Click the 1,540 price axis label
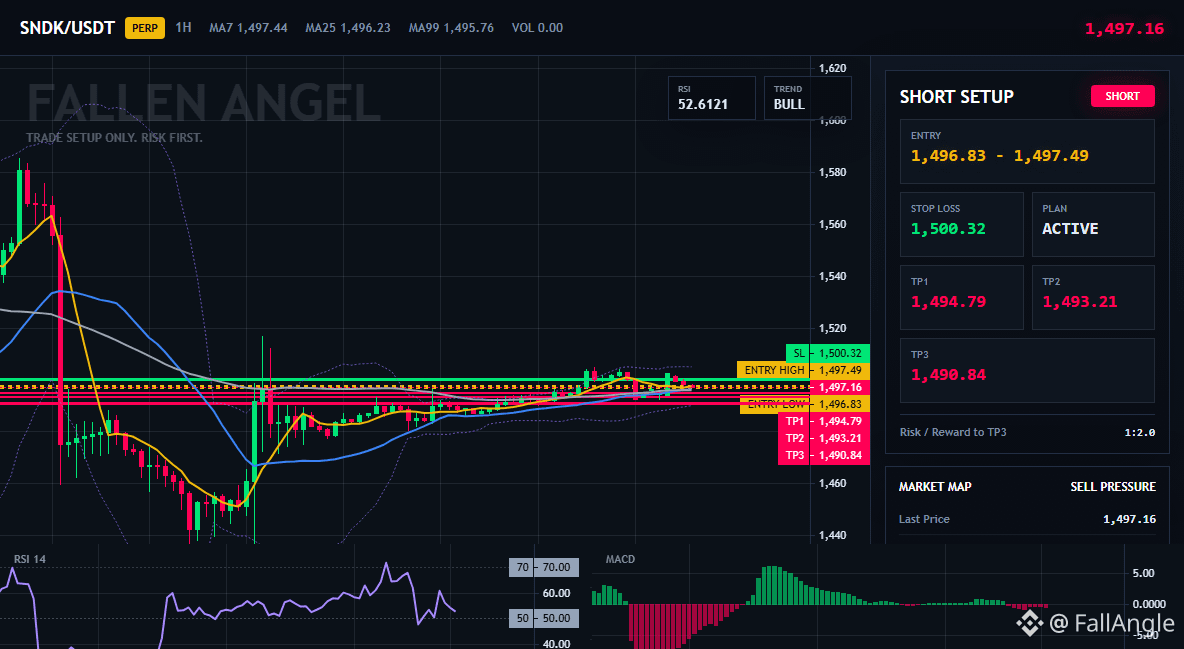The image size is (1184, 649). coord(833,277)
